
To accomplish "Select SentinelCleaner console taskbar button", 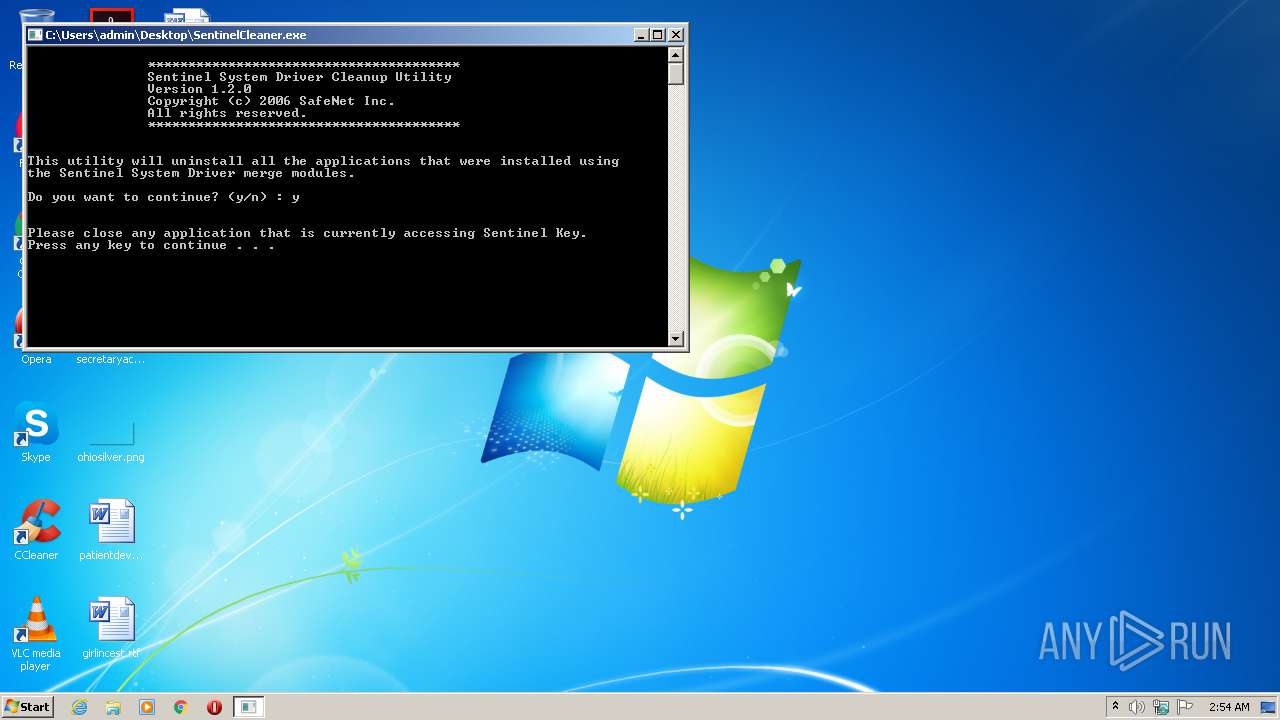I will [x=248, y=707].
